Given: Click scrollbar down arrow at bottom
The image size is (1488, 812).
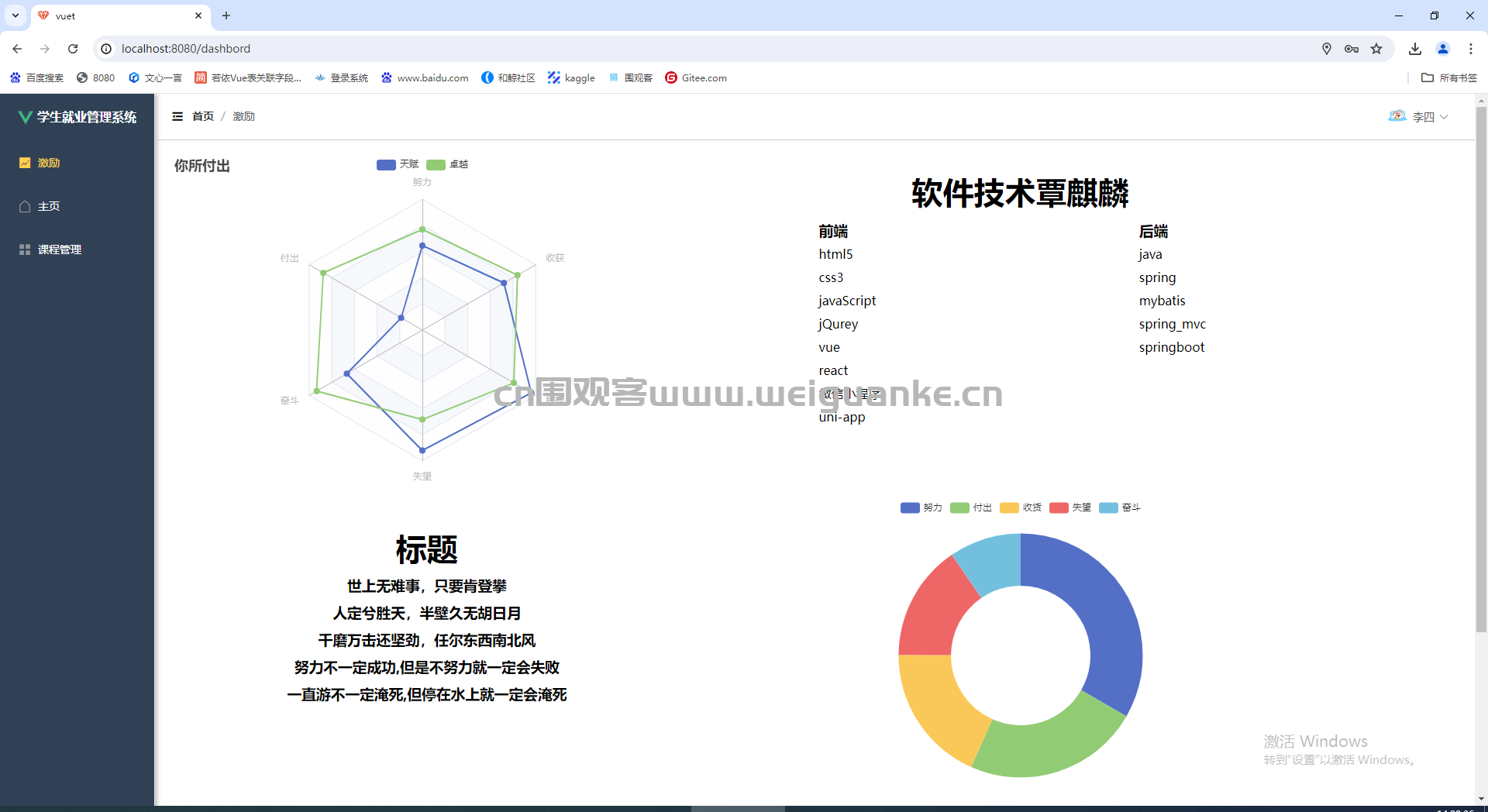Looking at the screenshot, I should coord(1481,799).
